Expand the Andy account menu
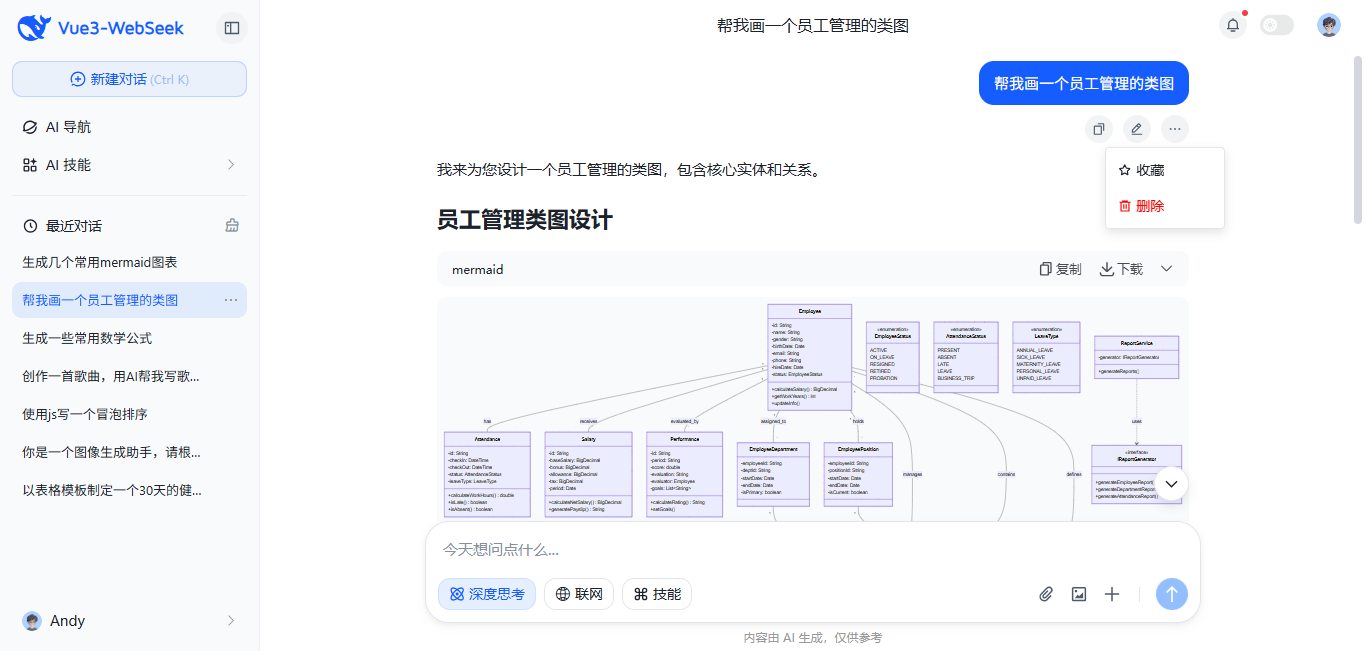 [x=129, y=621]
